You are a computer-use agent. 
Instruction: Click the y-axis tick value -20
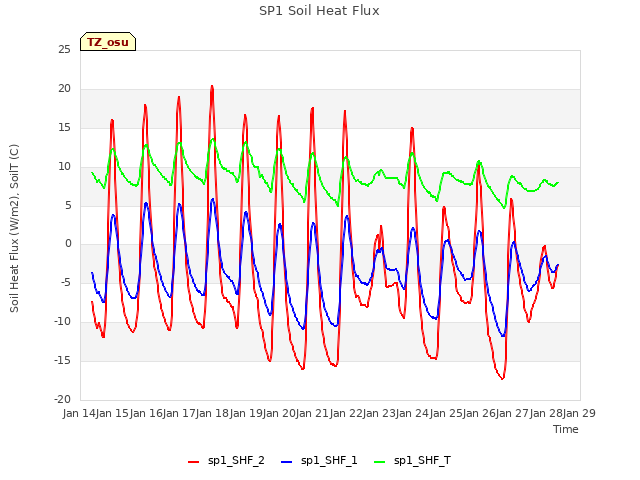point(62,400)
